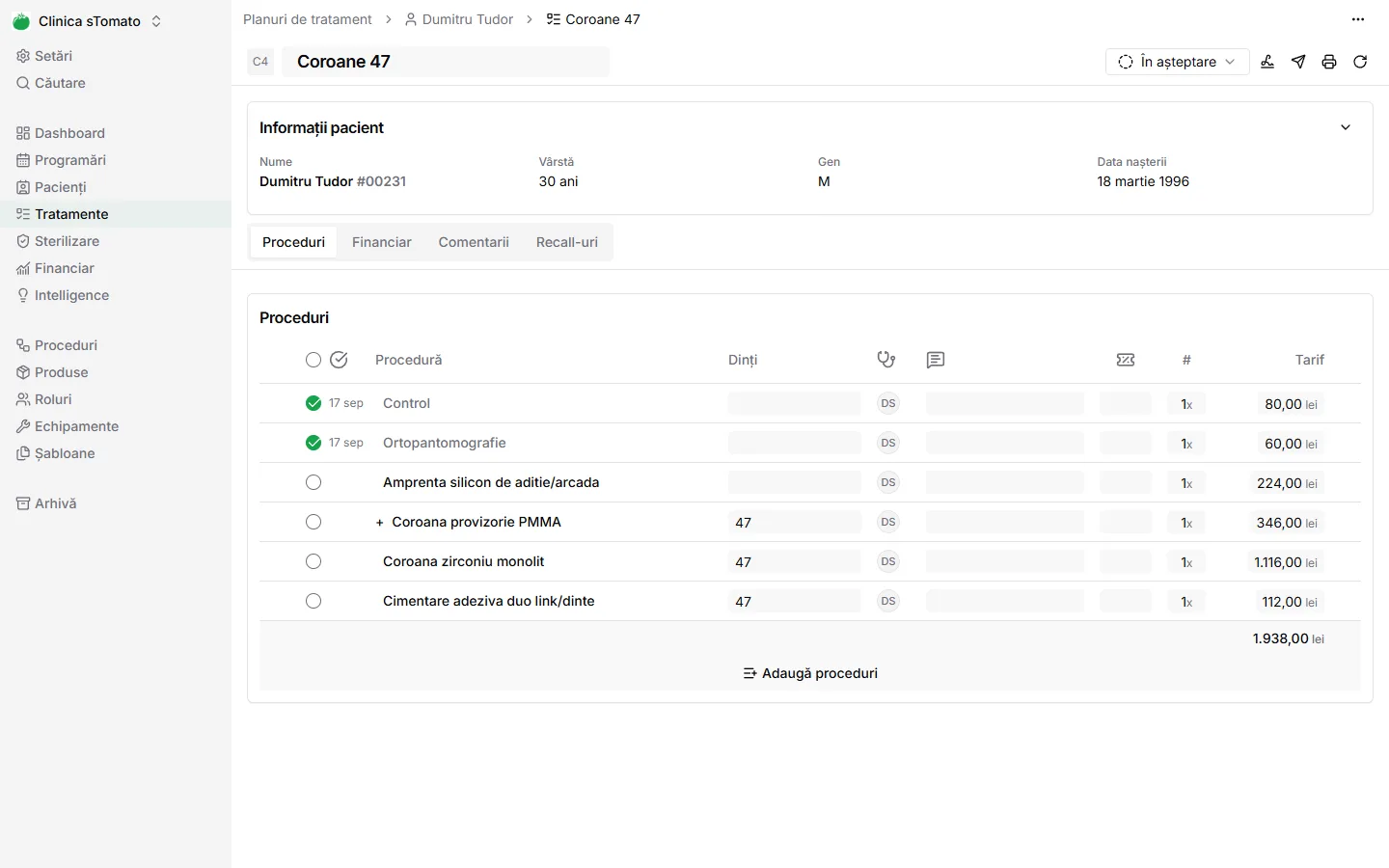Select the Proceduri tab
This screenshot has height=868, width=1389.
(293, 242)
